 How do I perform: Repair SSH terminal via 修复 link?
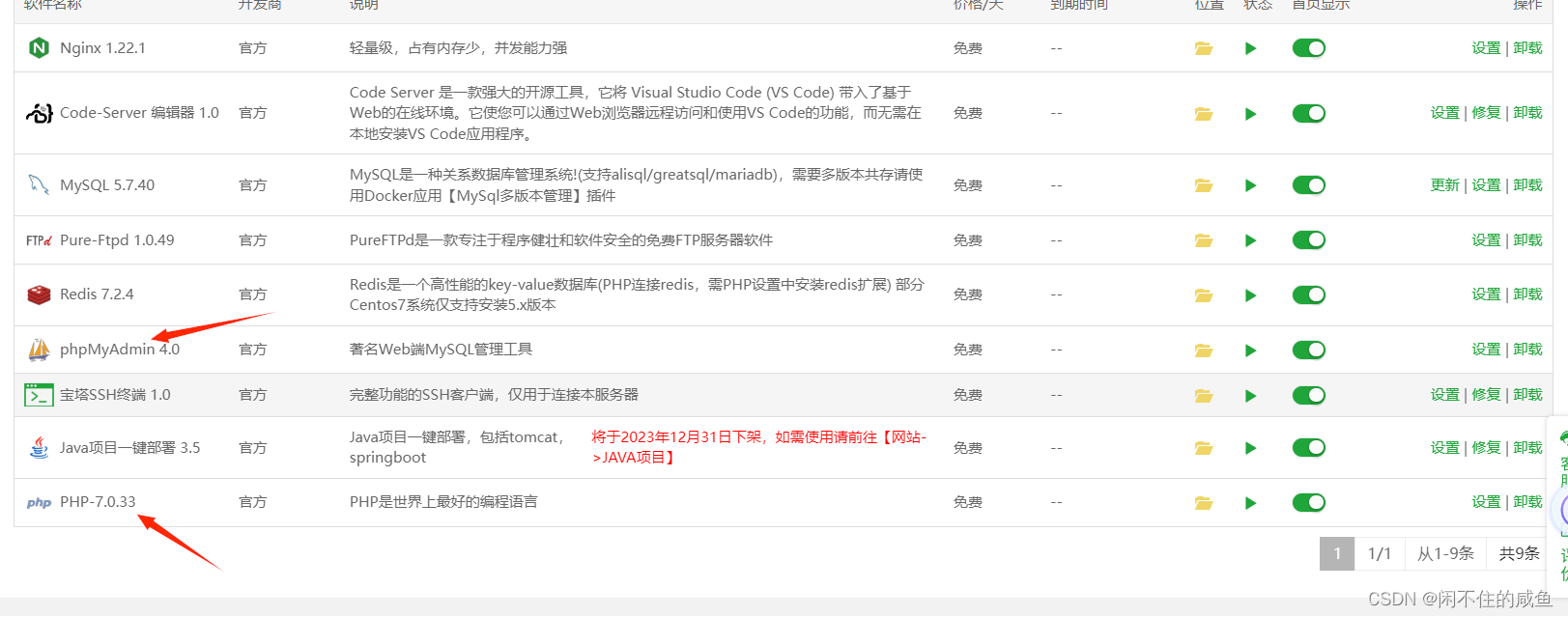coord(1486,395)
